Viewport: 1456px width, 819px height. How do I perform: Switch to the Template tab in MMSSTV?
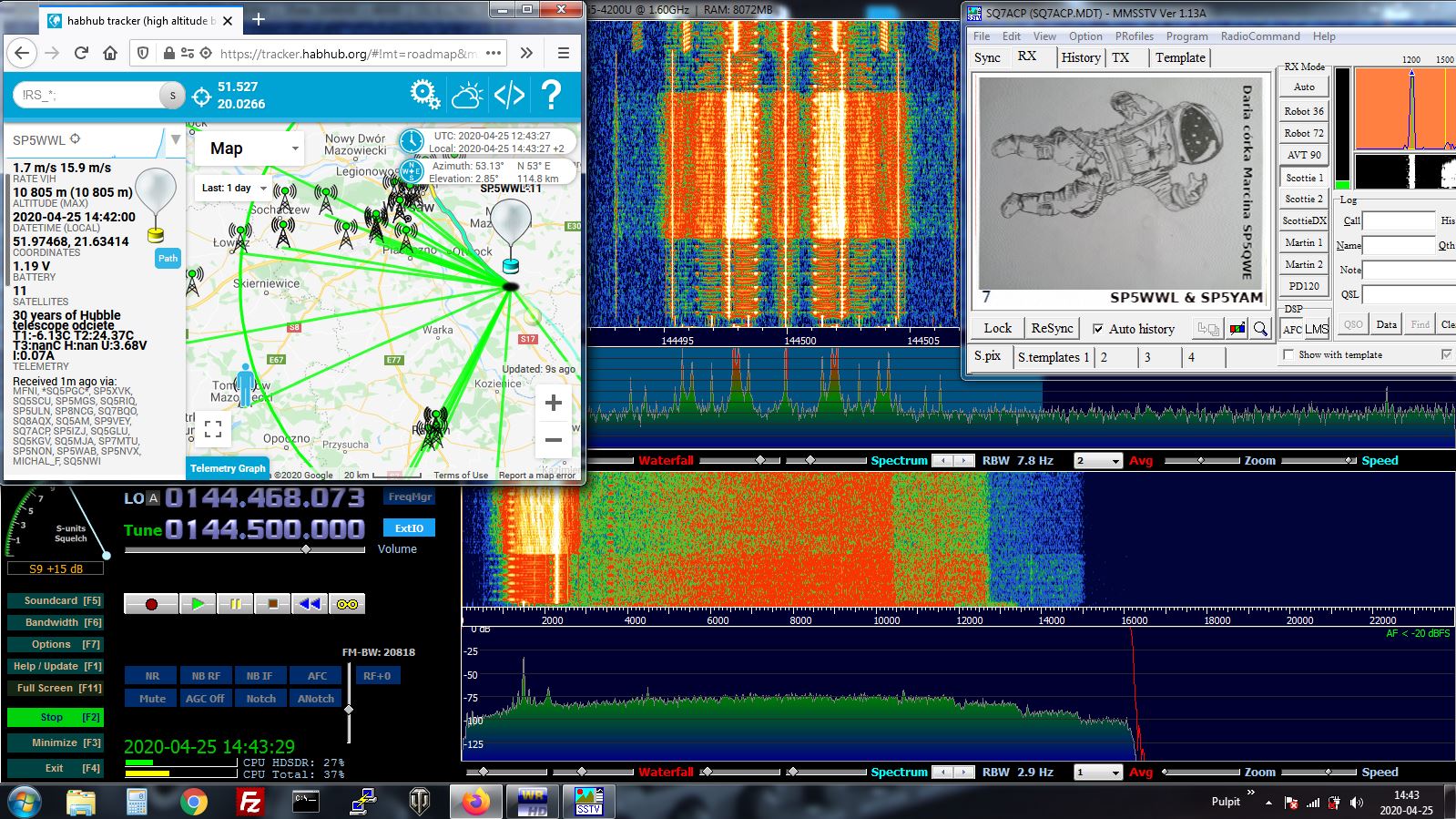coord(1180,57)
